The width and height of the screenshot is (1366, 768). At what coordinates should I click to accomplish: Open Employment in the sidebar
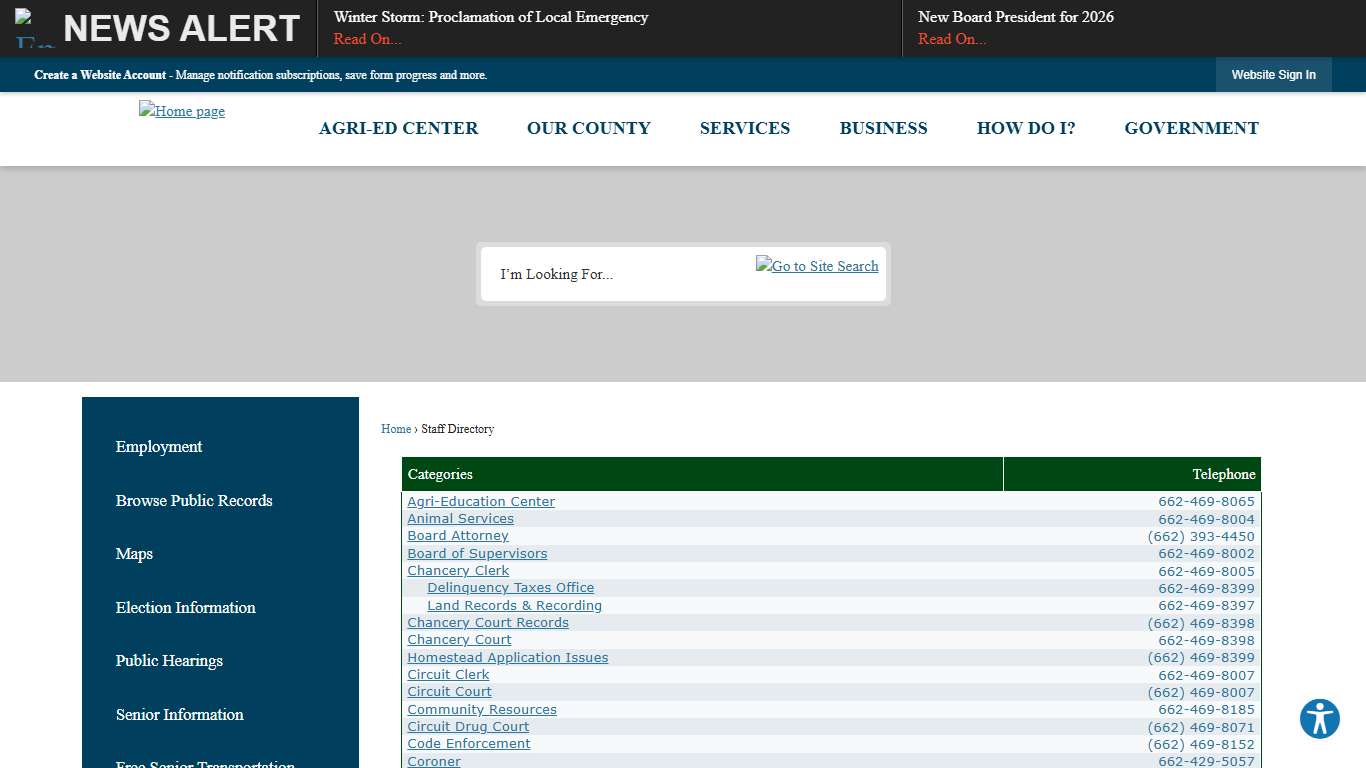159,447
